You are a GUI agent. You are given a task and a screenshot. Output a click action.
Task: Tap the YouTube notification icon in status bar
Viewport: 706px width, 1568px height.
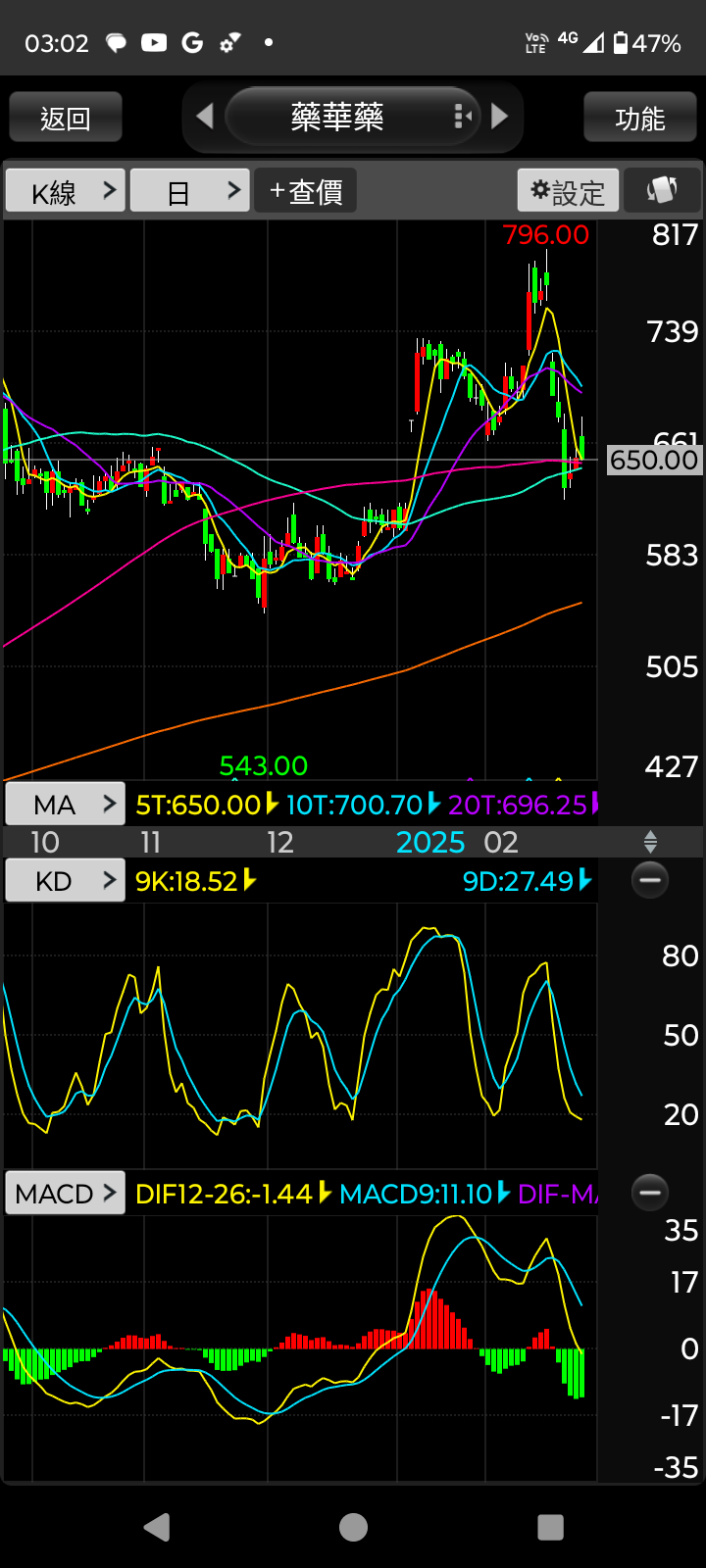point(154,42)
